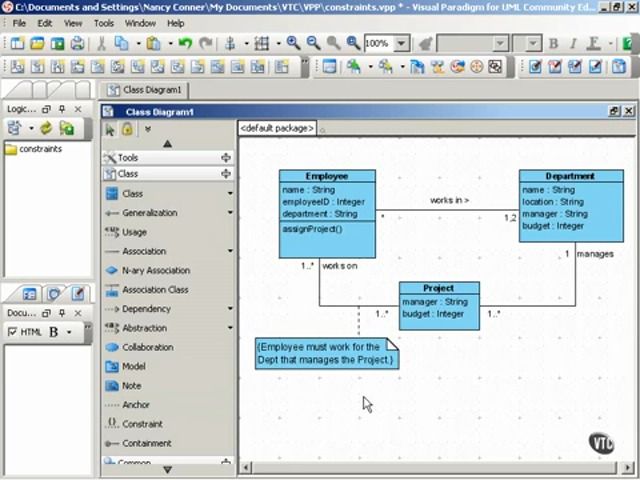Open the Association variants dropdown arrow
The height and width of the screenshot is (480, 640).
click(x=230, y=251)
